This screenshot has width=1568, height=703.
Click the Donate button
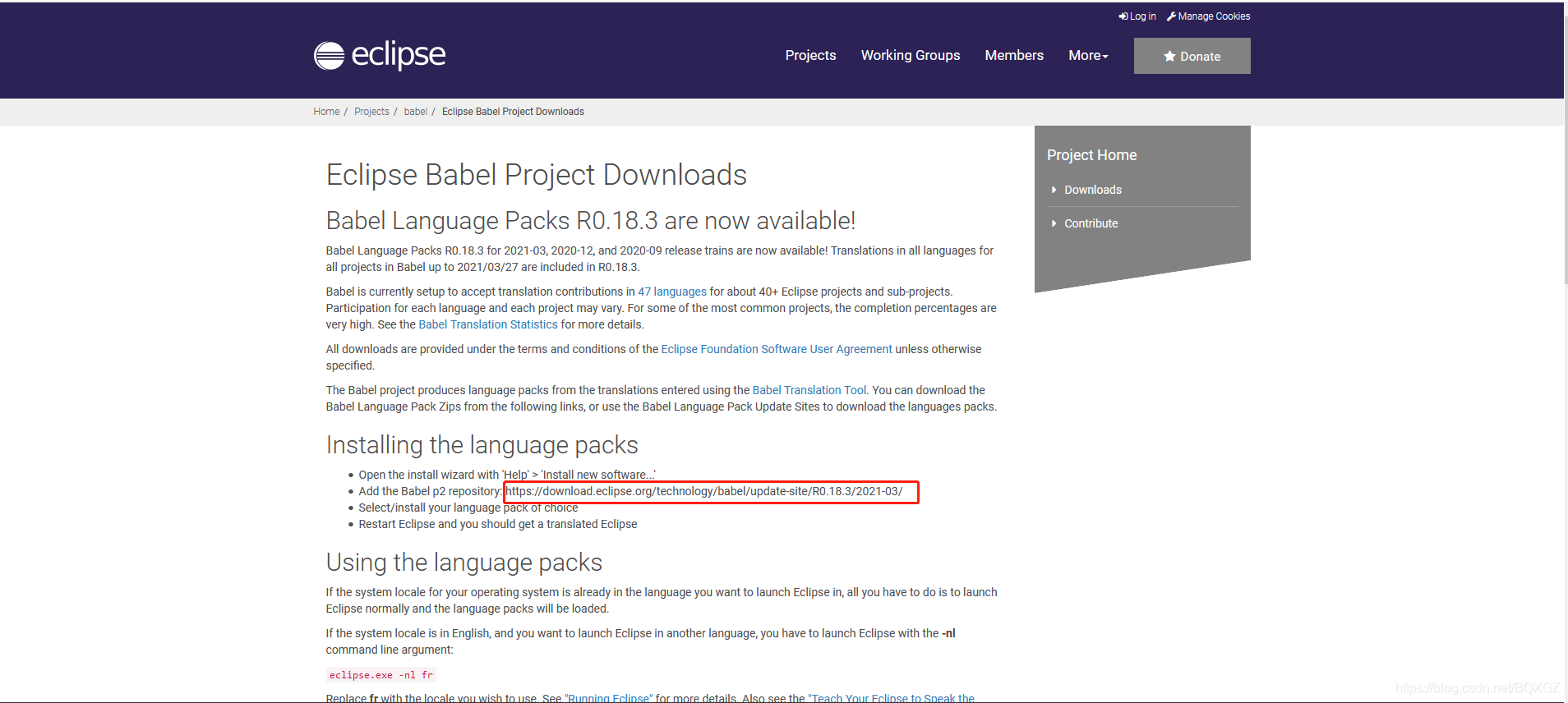pos(1192,56)
